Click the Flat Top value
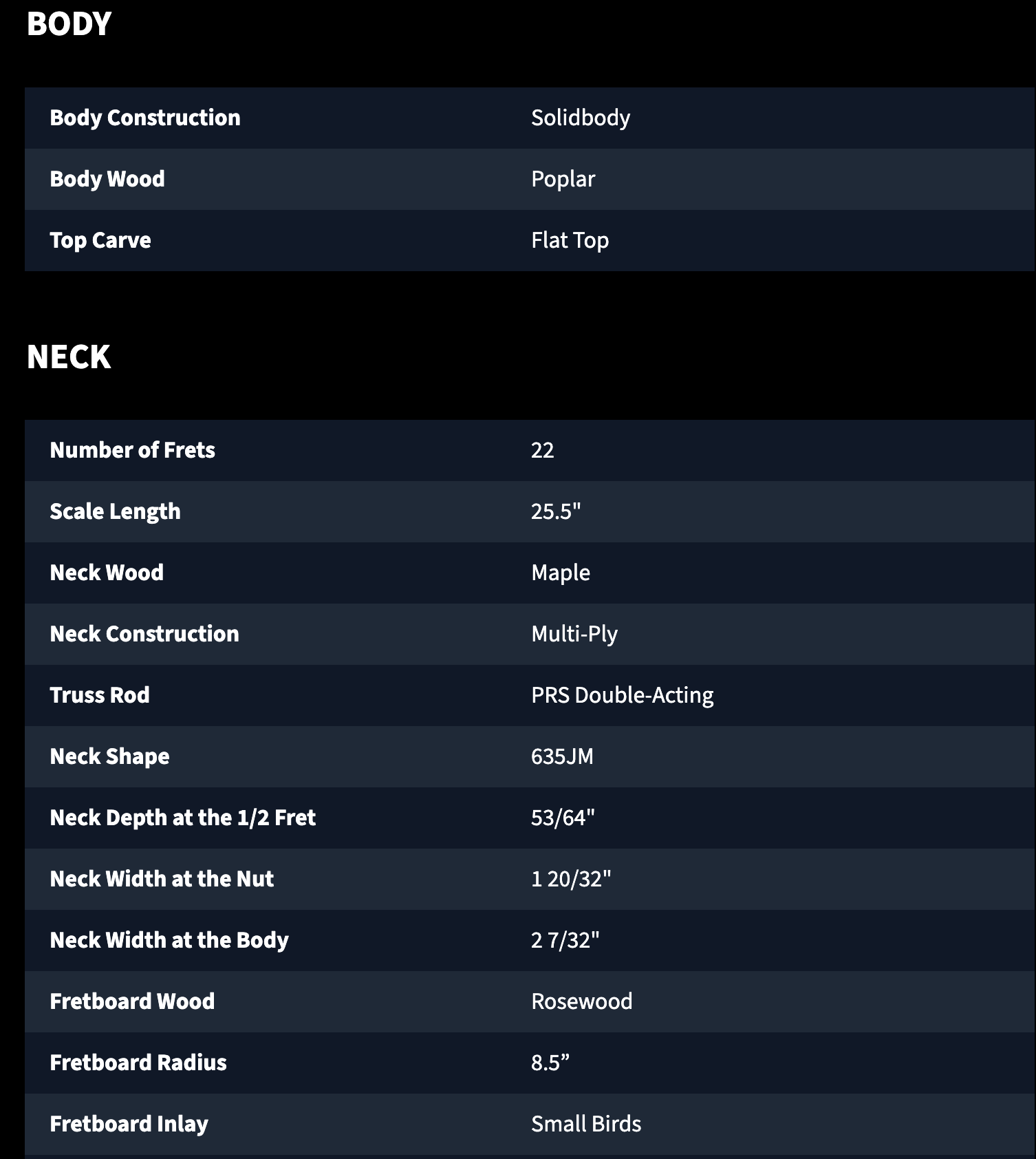Viewport: 1036px width, 1159px height. coord(570,240)
